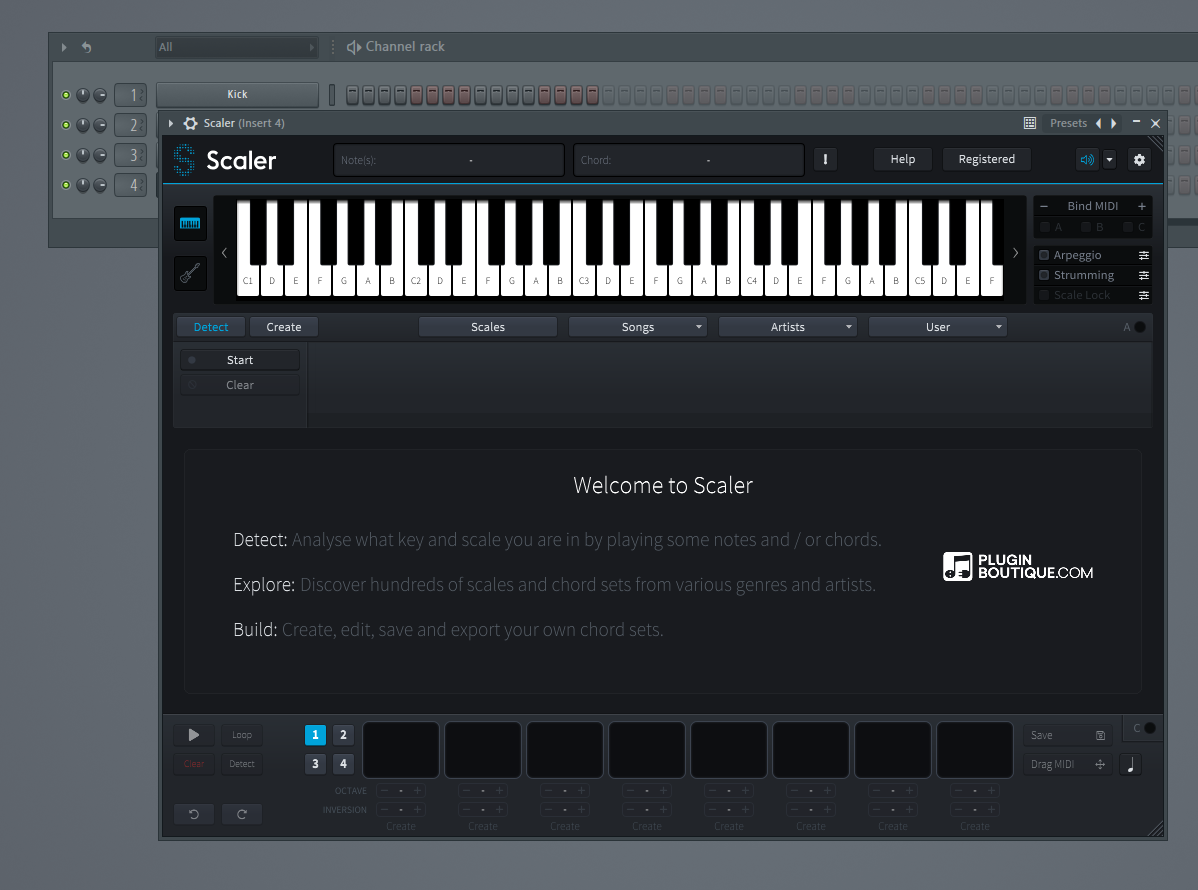Play the chord progression

pos(193,735)
